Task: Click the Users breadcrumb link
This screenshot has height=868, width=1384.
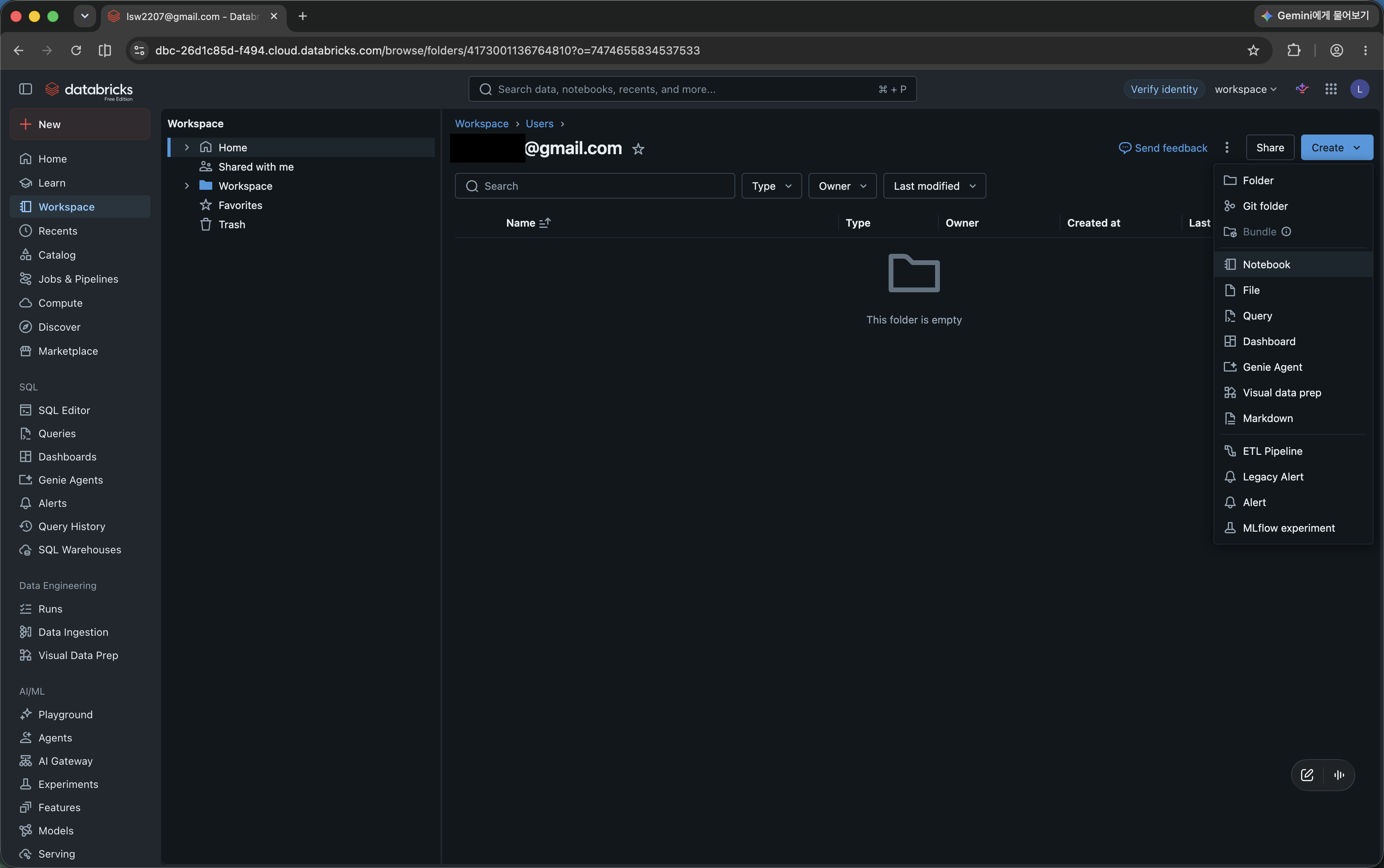Action: point(539,124)
